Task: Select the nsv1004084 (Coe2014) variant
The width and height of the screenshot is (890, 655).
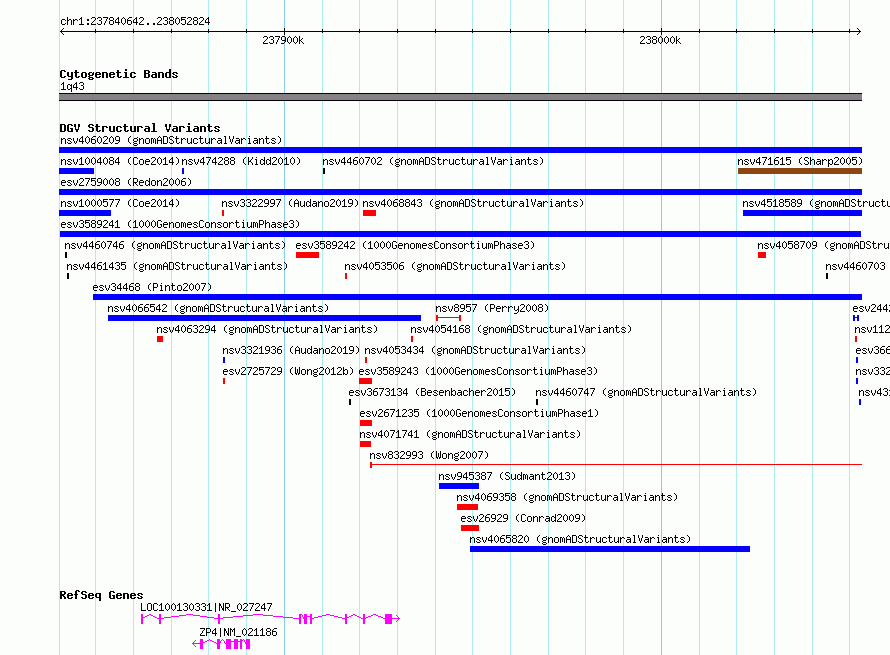Action: tap(120, 161)
